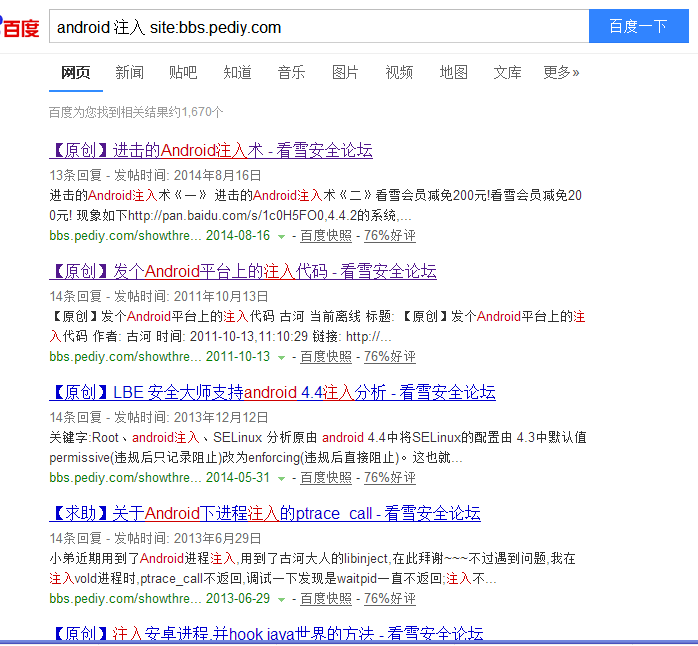Viewport: 698px width, 646px height.
Task: Click text 14条回复 - 发帖时间: 2011年10月13日
Action: click(159, 297)
